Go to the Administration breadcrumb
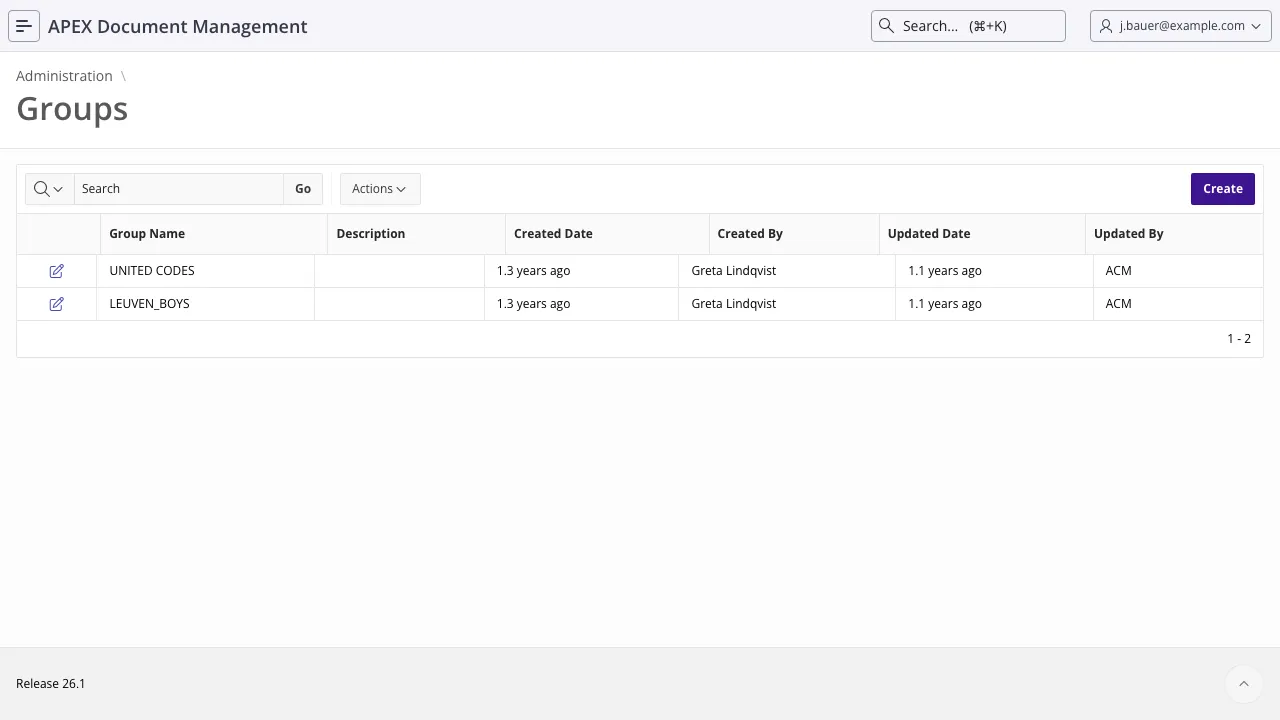 (64, 76)
